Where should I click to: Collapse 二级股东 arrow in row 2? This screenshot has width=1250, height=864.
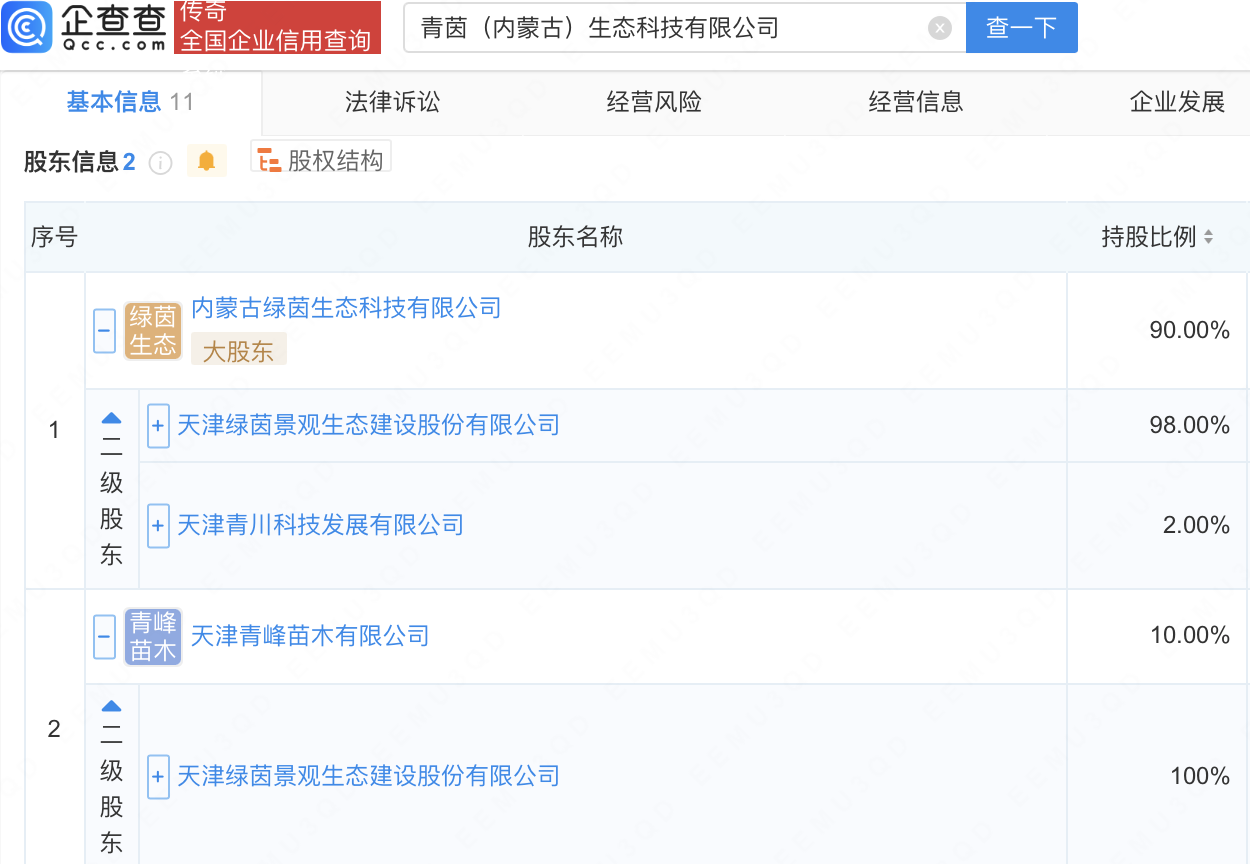pos(112,706)
